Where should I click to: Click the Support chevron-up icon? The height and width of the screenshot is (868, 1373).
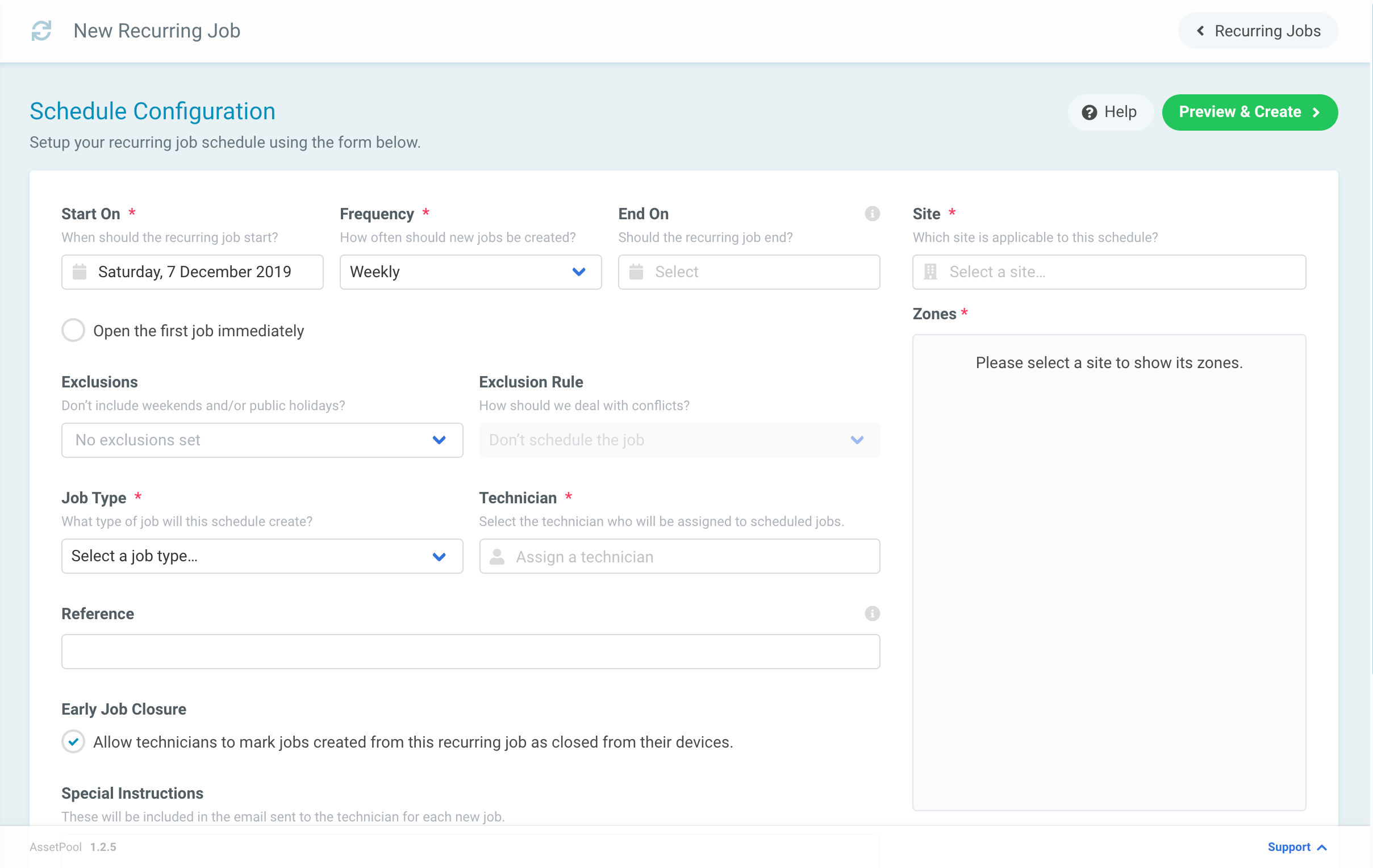[1322, 848]
